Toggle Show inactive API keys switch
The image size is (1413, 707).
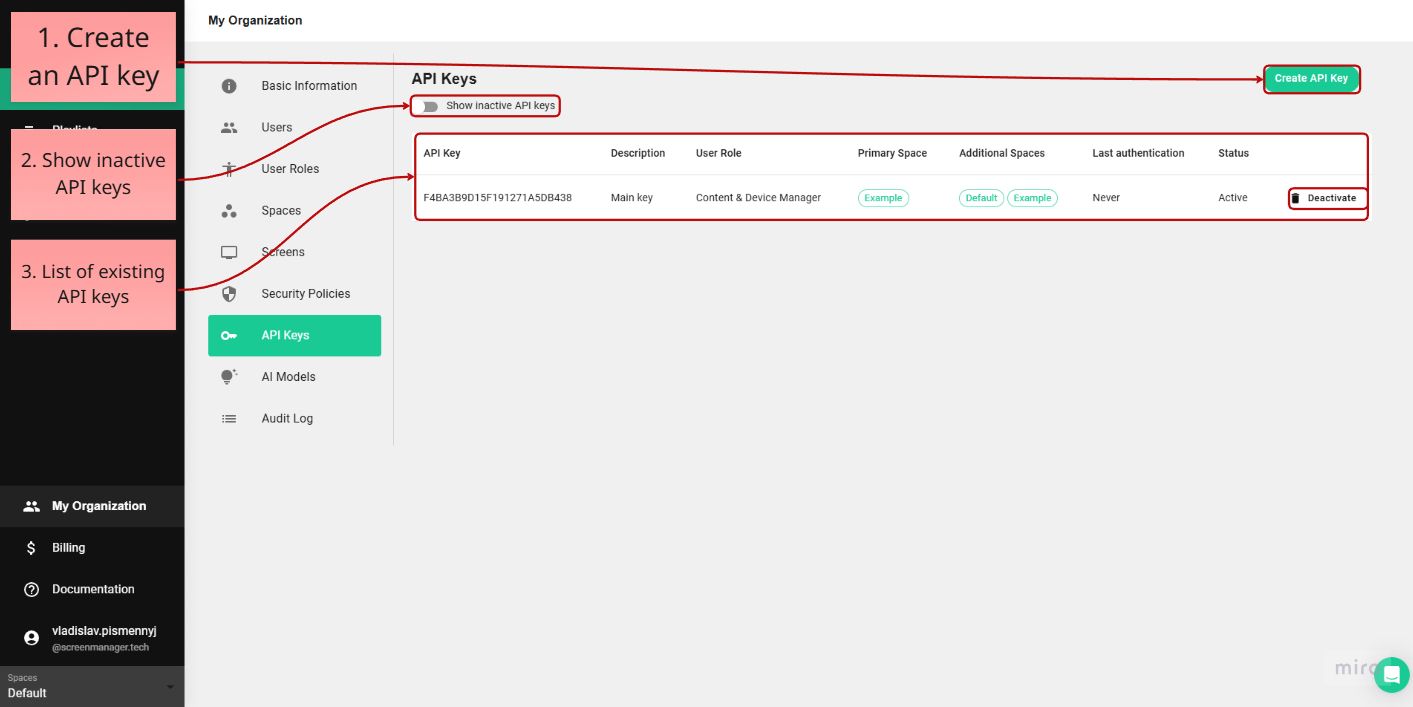pos(429,106)
